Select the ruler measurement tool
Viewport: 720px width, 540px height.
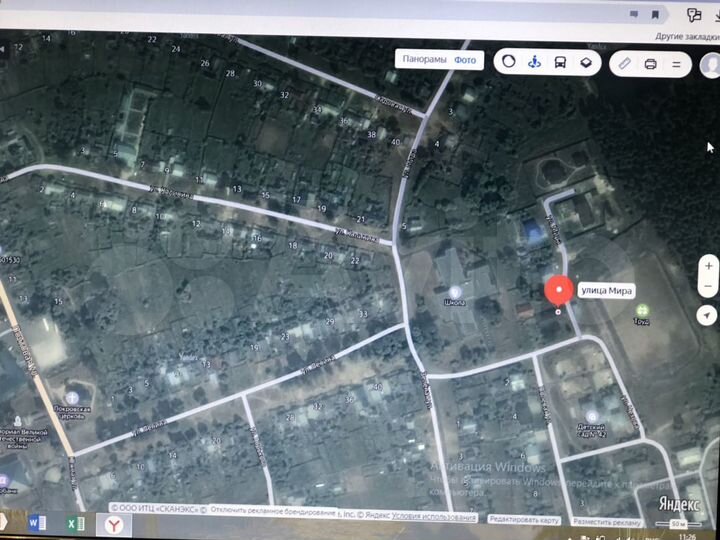pos(624,63)
